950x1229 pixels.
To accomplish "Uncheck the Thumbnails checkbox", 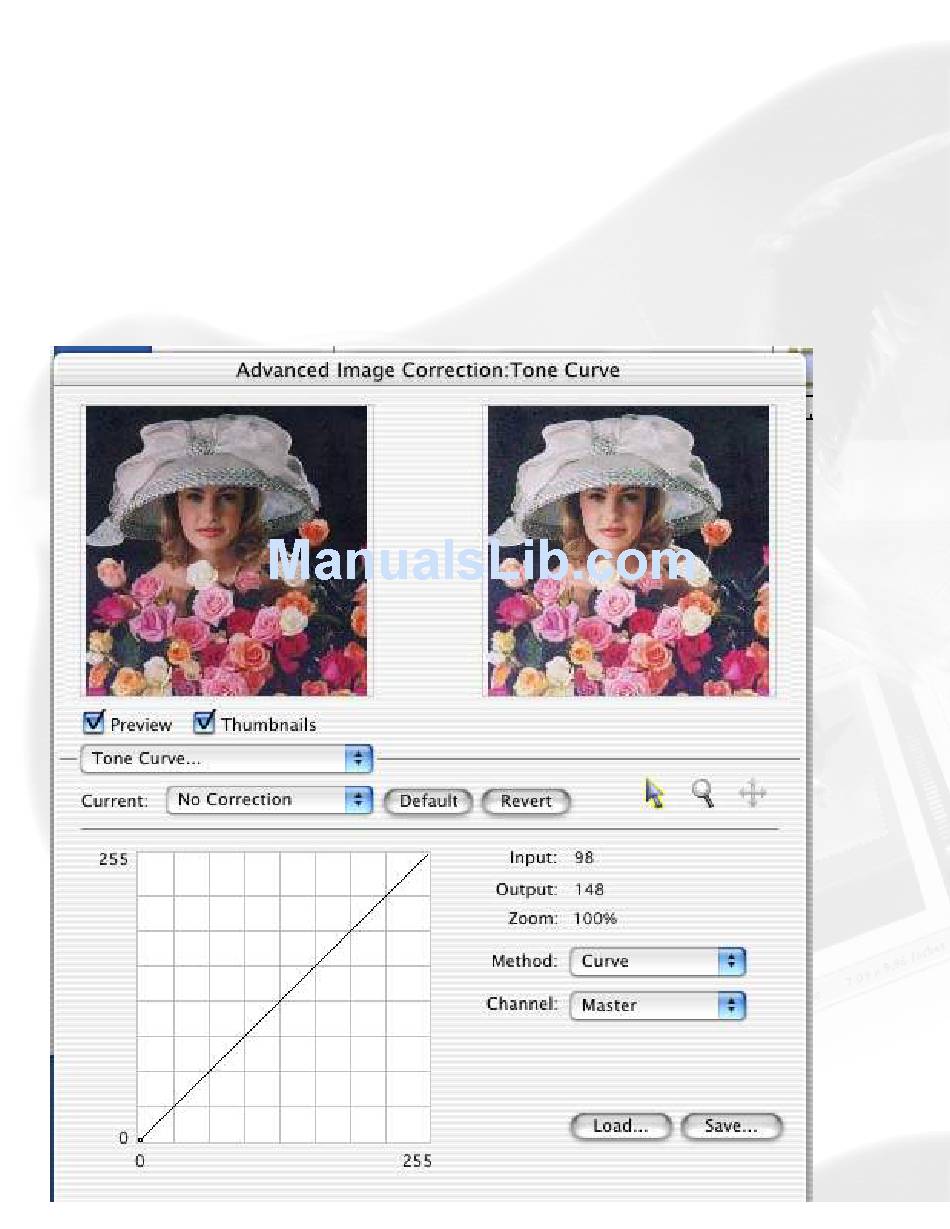I will point(205,722).
